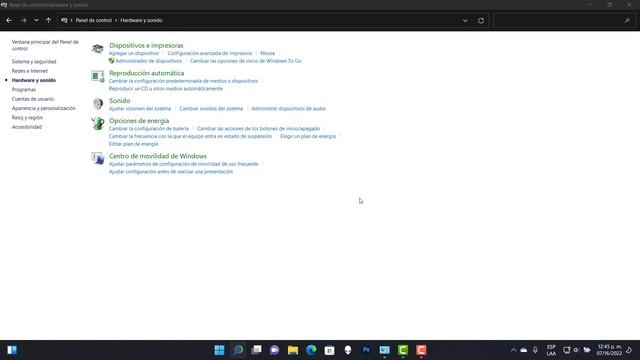Open Centro de movilidad de Windows heading
The image size is (640, 360).
click(x=158, y=156)
